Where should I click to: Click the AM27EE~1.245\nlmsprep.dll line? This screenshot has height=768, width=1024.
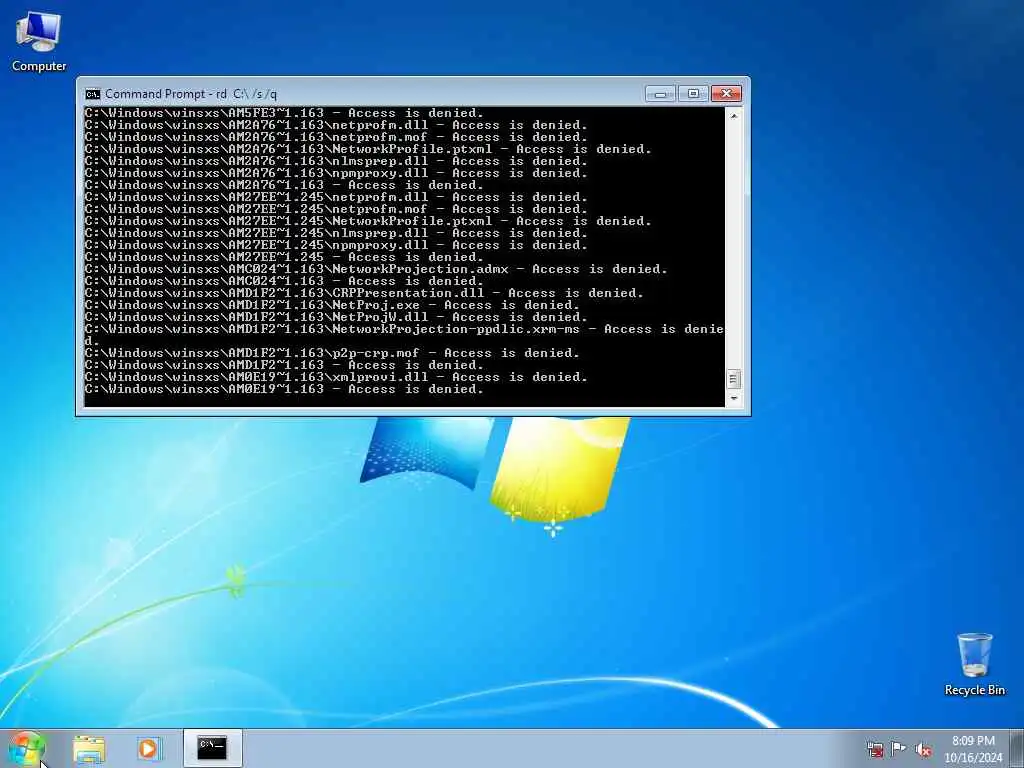coord(336,233)
